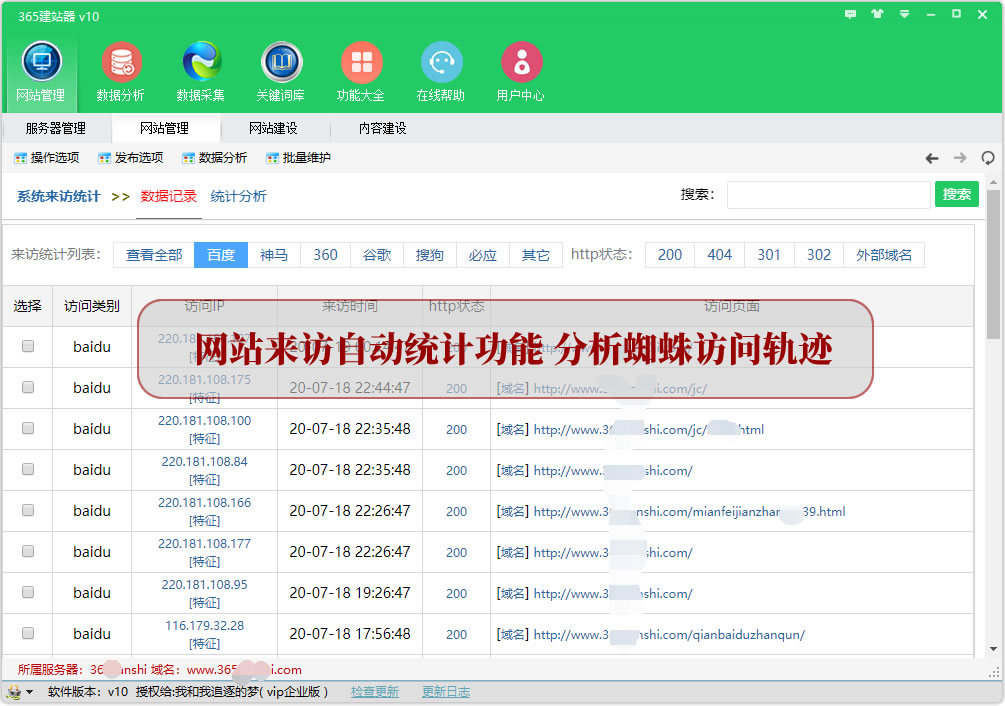Click the scrollbar down arrow
Image resolution: width=1005 pixels, height=706 pixels.
click(x=993, y=649)
